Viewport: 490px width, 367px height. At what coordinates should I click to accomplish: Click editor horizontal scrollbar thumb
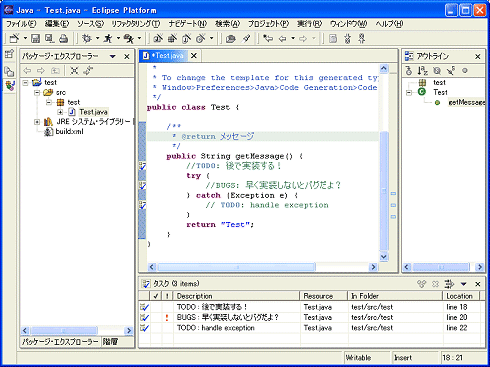click(x=236, y=267)
